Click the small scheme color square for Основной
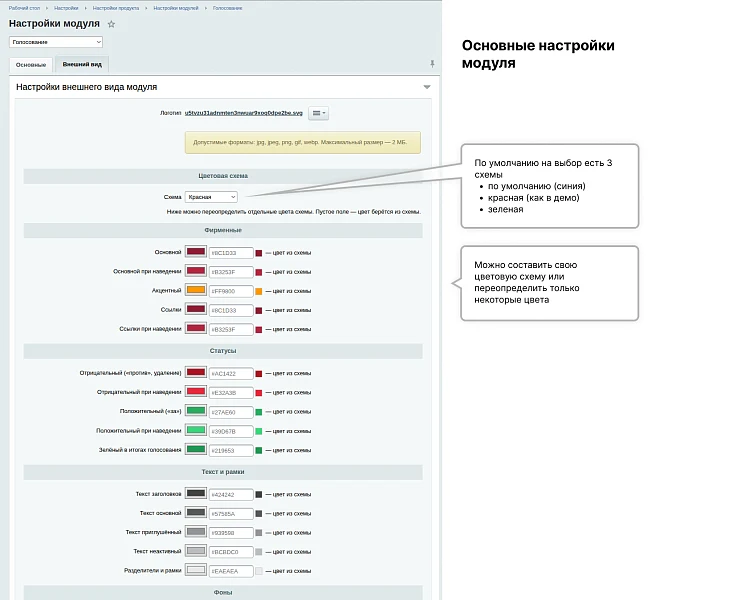The image size is (733, 600). coord(259,253)
